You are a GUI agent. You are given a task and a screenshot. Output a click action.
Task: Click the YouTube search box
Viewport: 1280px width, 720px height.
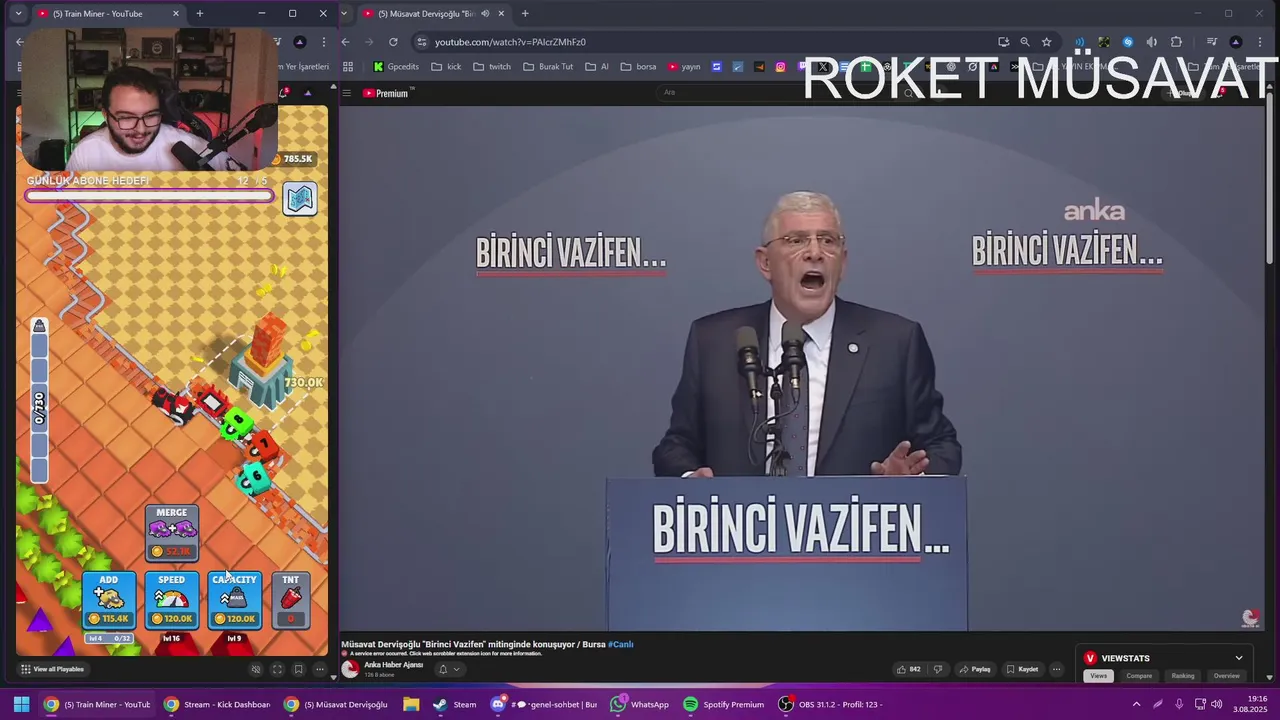coord(780,92)
